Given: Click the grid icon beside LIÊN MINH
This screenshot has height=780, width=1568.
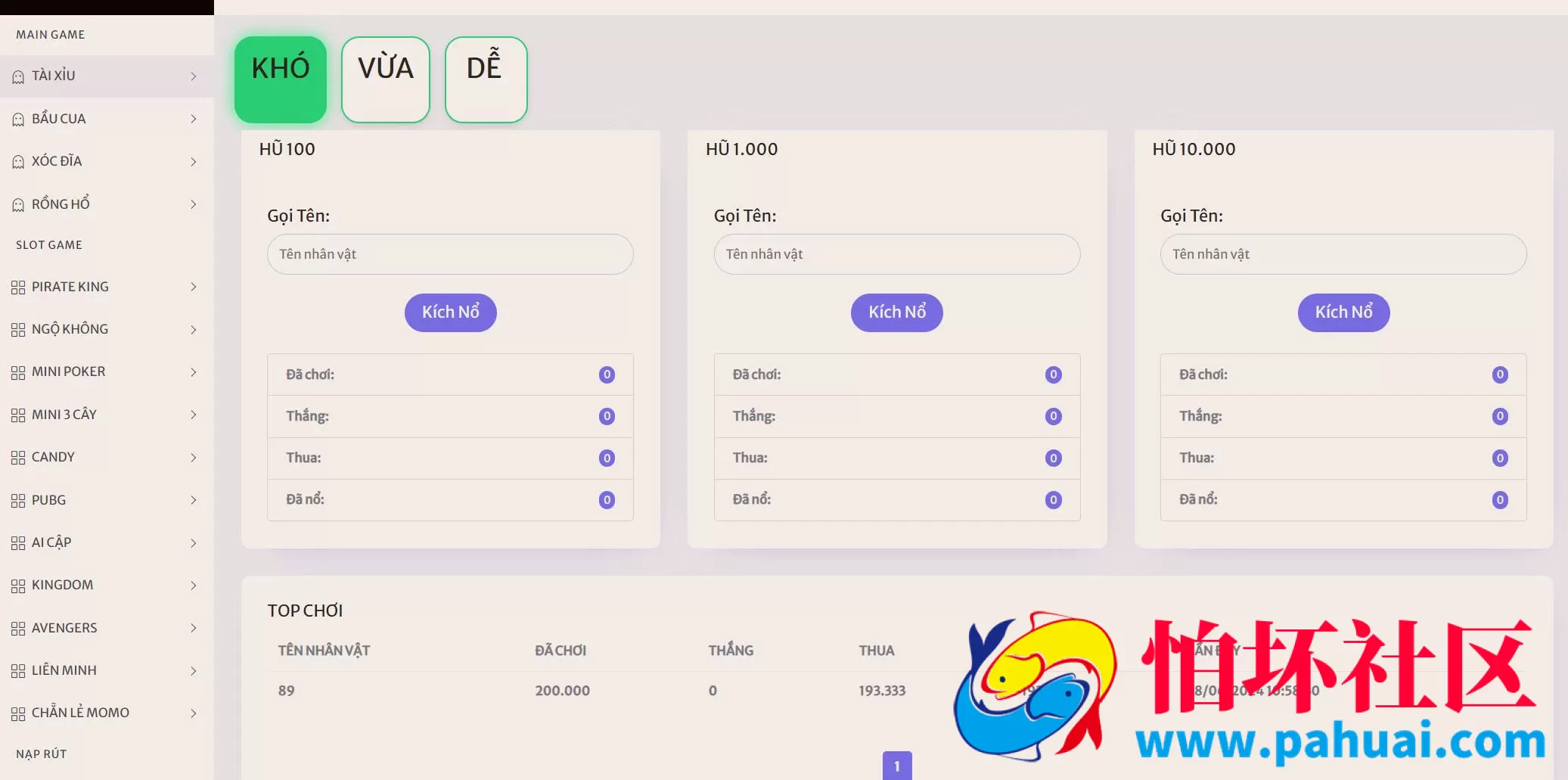Looking at the screenshot, I should coord(18,671).
